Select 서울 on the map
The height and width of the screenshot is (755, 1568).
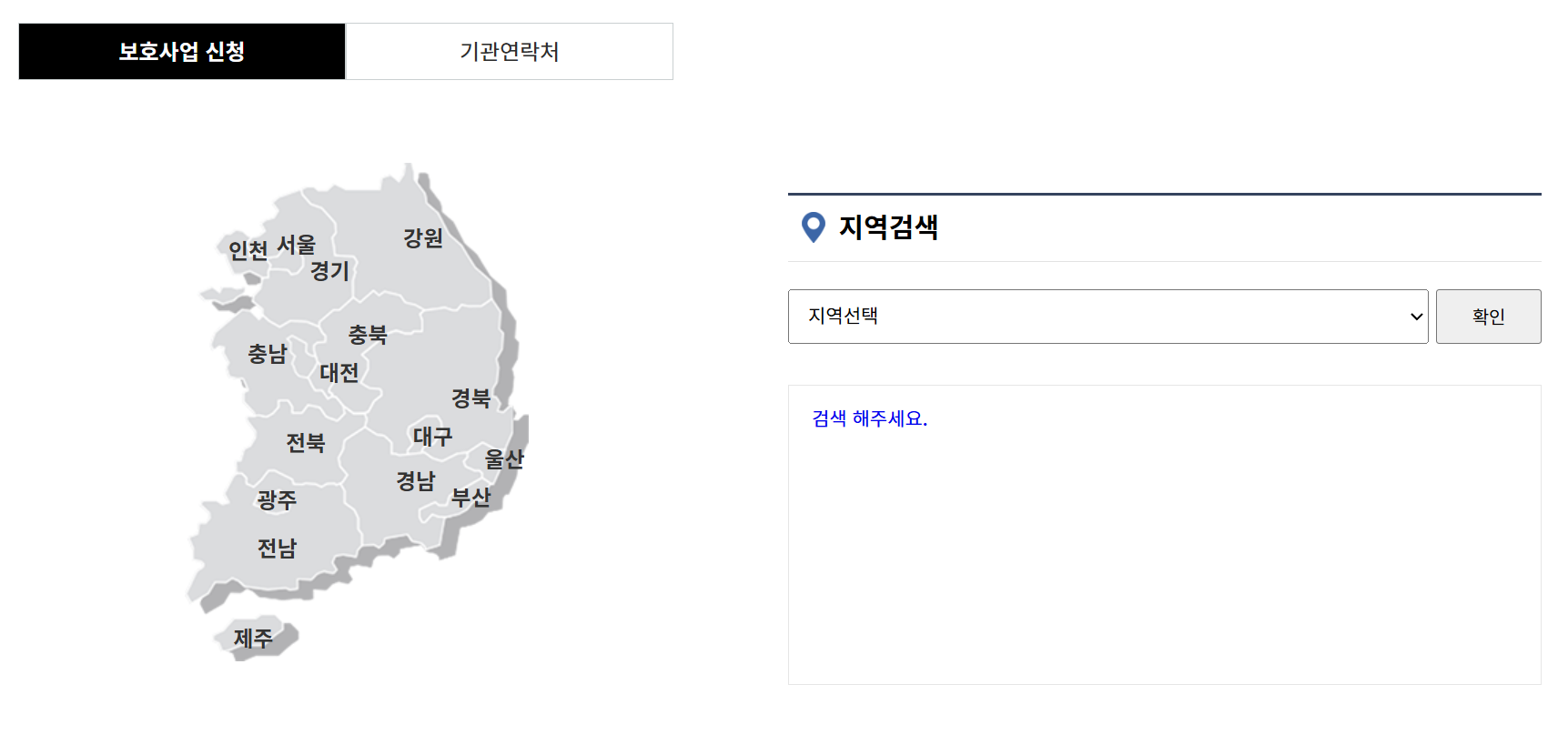pyautogui.click(x=297, y=245)
